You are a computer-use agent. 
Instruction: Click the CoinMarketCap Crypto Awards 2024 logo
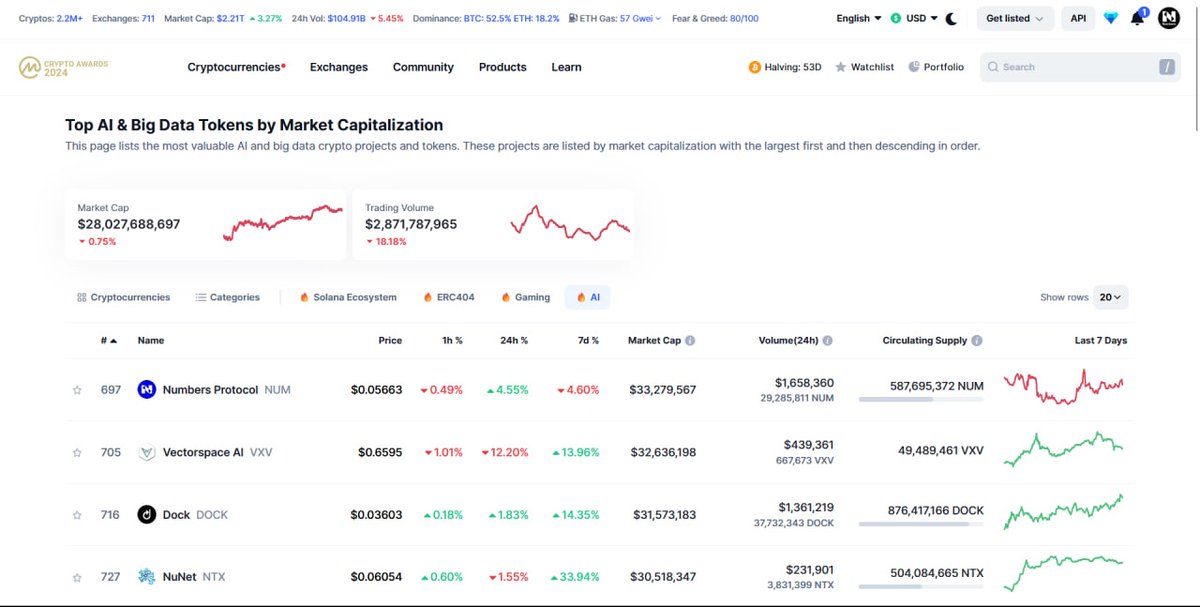(63, 67)
